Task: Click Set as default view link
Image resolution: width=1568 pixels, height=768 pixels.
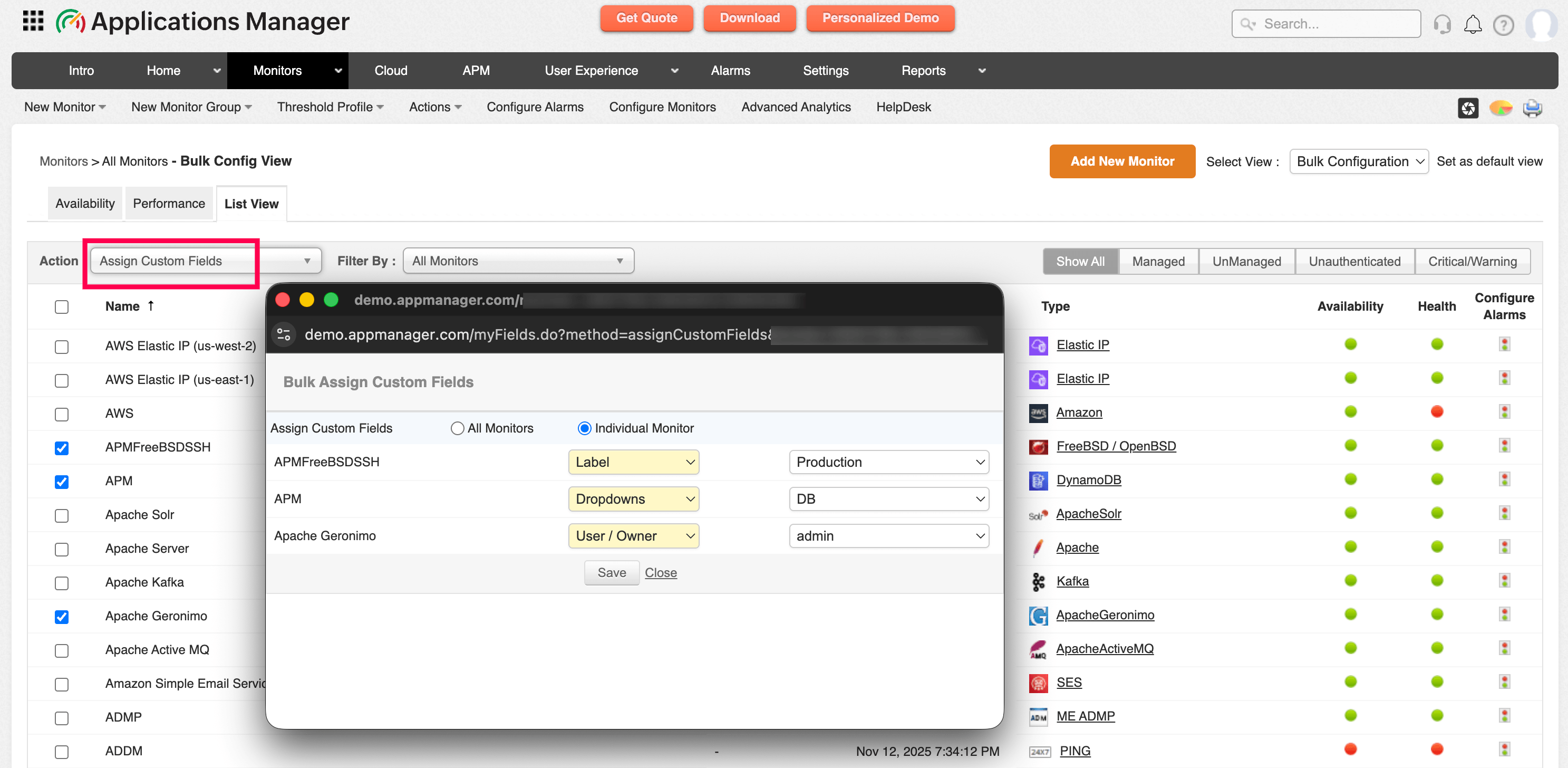Action: click(1489, 161)
